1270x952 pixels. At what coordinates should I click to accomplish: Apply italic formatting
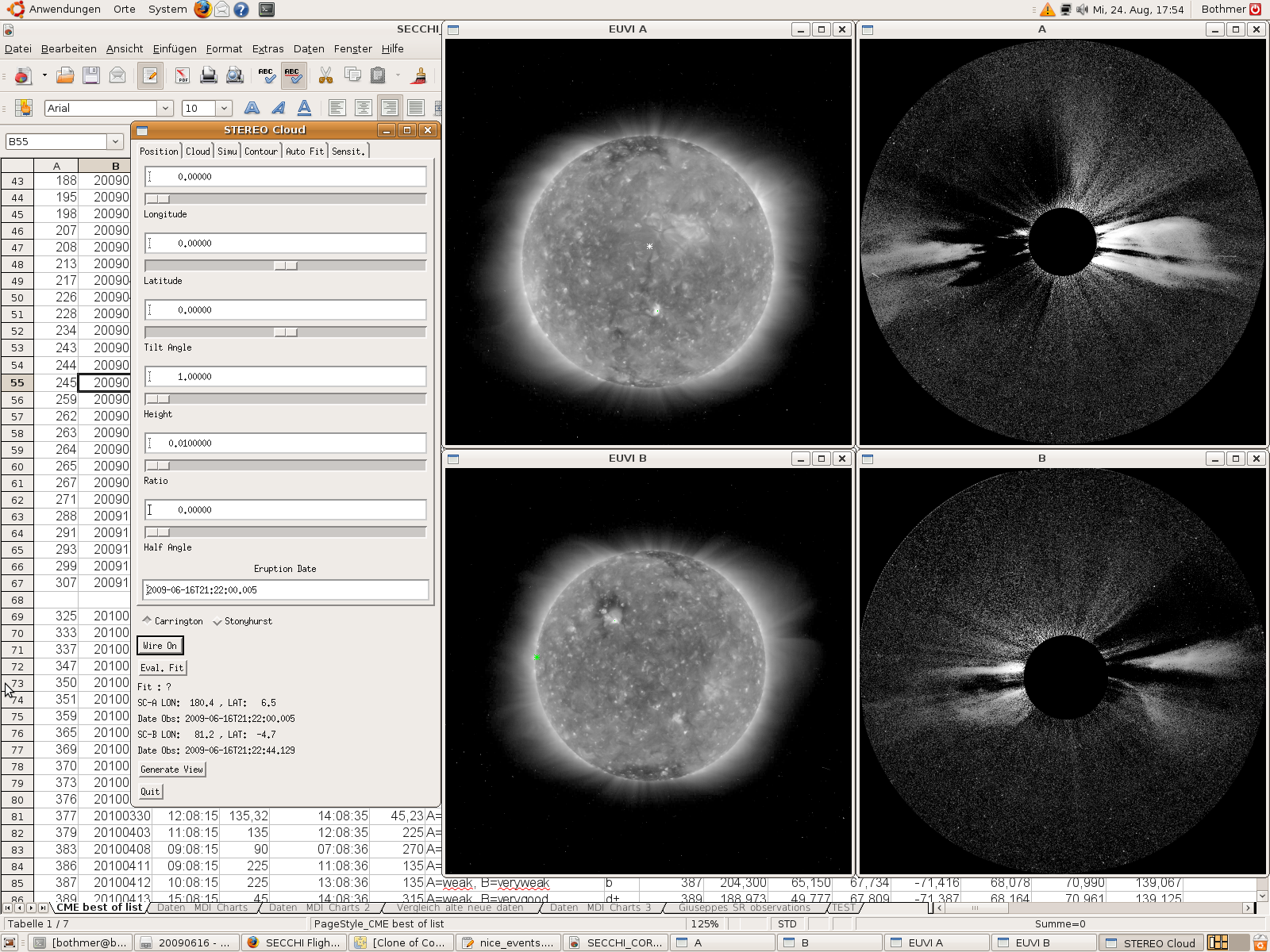pos(278,108)
